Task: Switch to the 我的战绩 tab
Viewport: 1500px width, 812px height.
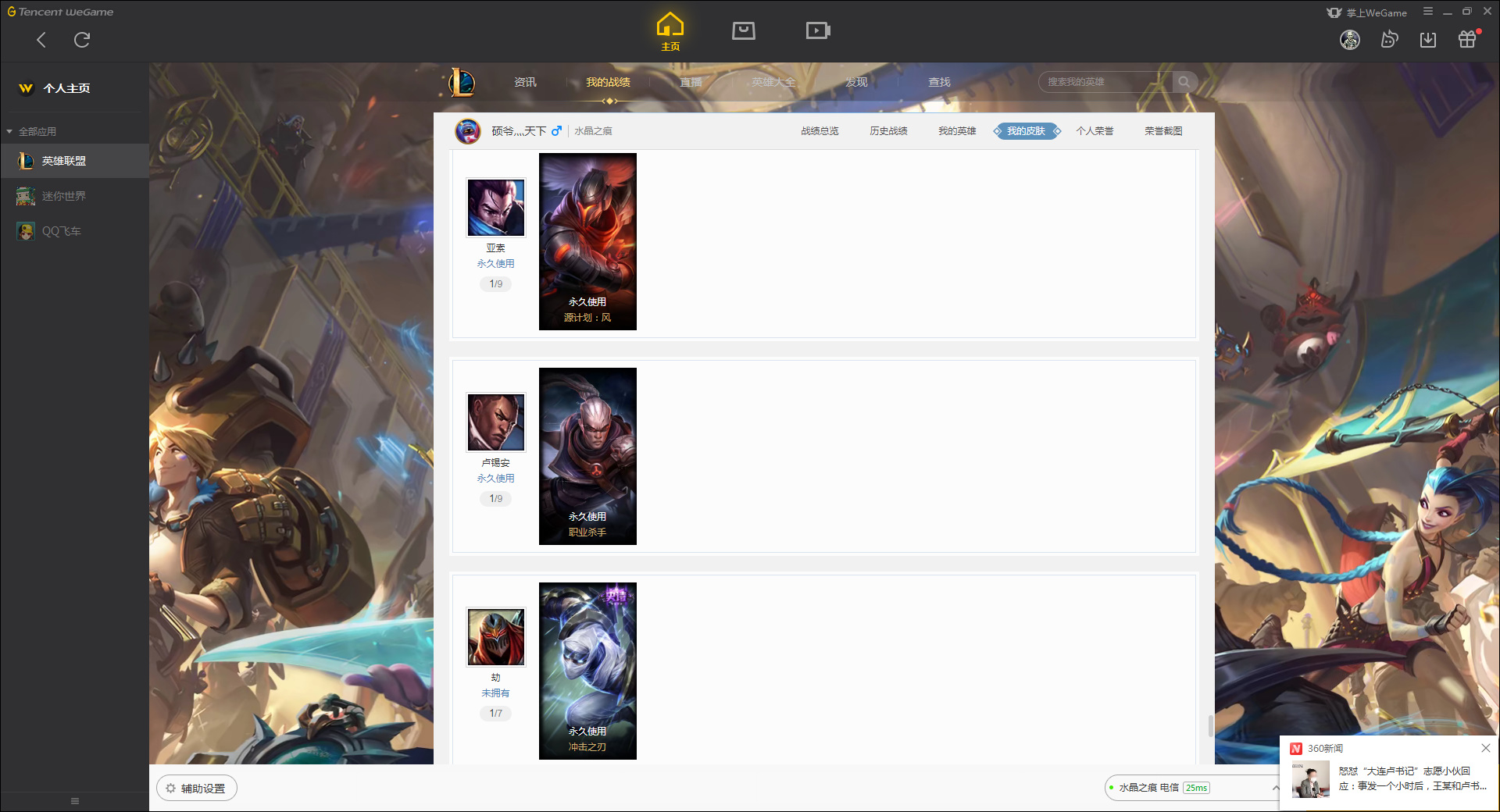Action: tap(608, 82)
